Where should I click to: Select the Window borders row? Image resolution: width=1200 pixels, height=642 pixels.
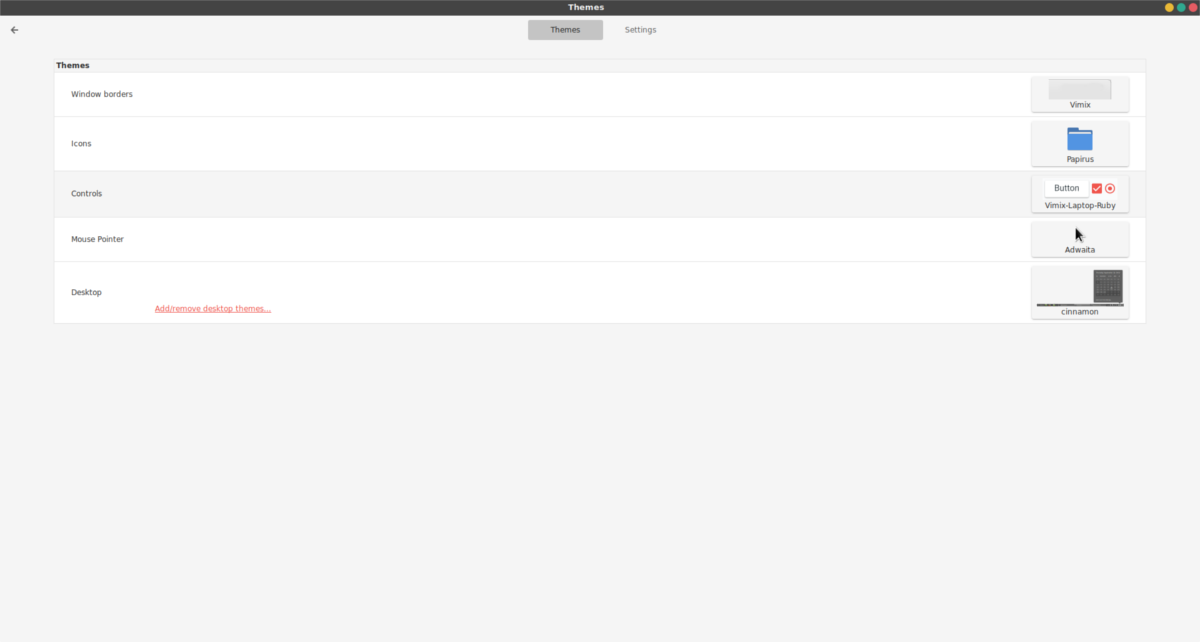[600, 94]
